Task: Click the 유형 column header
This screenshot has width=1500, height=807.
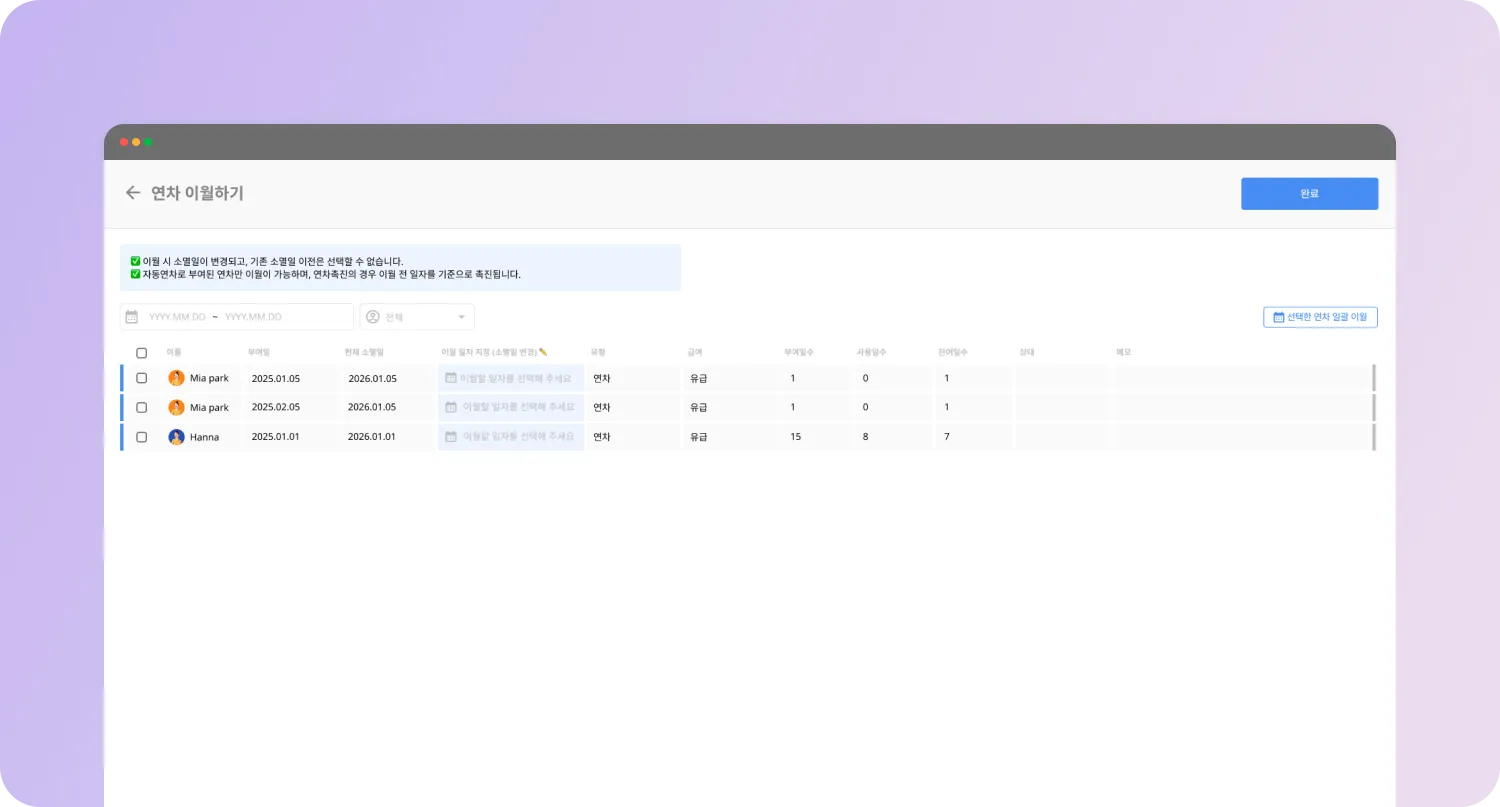Action: click(x=598, y=352)
